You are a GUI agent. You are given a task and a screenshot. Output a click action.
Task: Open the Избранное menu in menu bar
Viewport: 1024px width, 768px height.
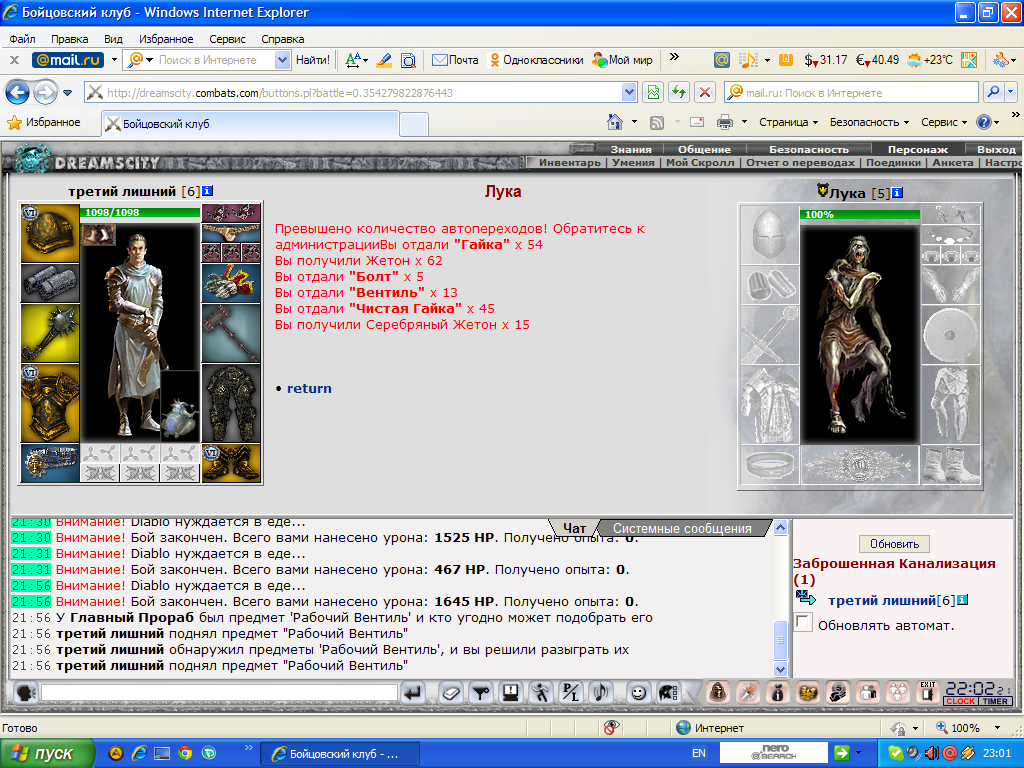point(166,39)
